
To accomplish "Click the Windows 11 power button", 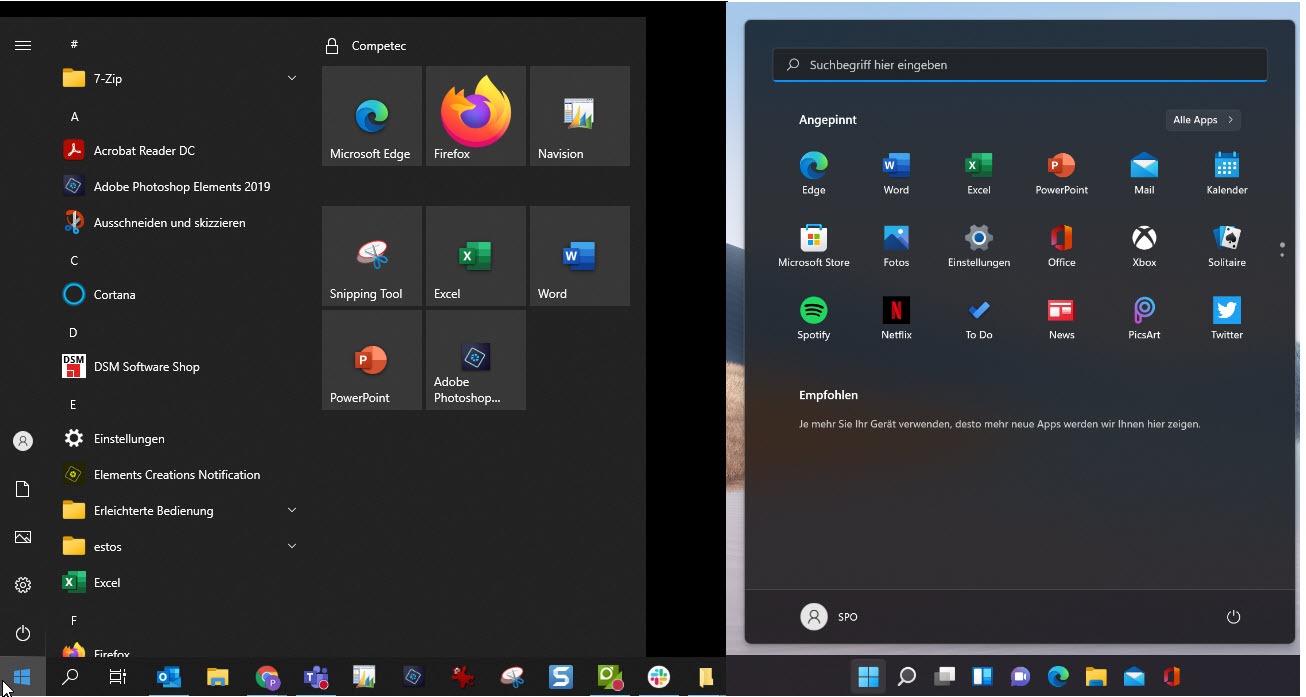I will [1233, 617].
